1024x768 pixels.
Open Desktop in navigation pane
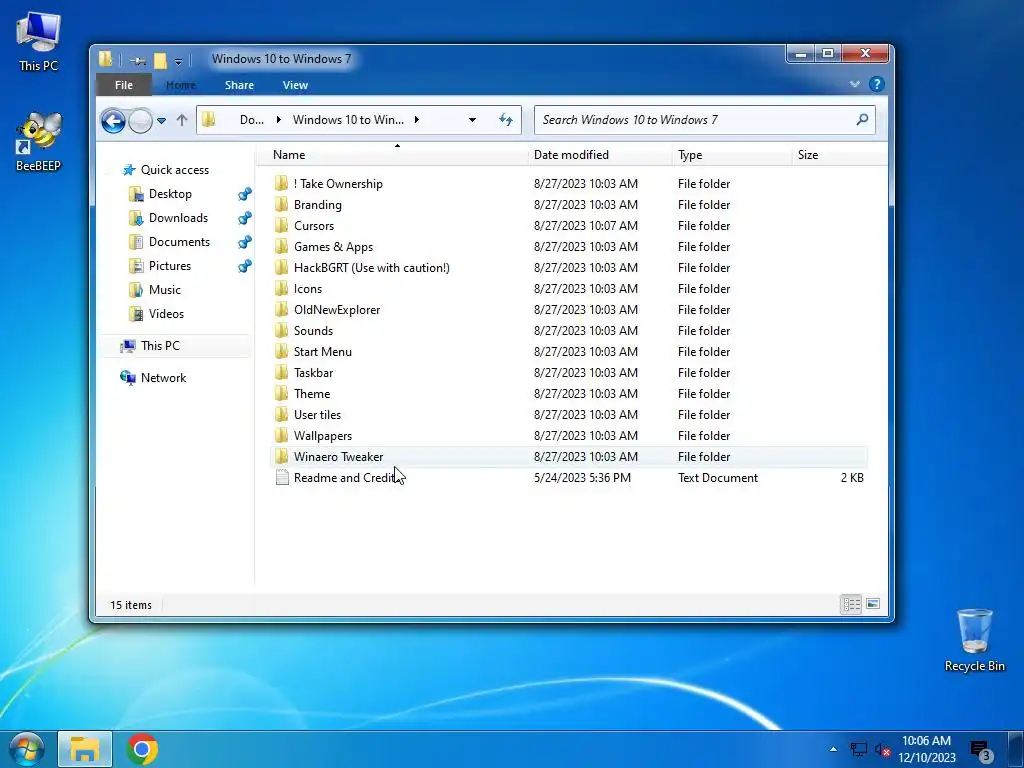pos(170,194)
